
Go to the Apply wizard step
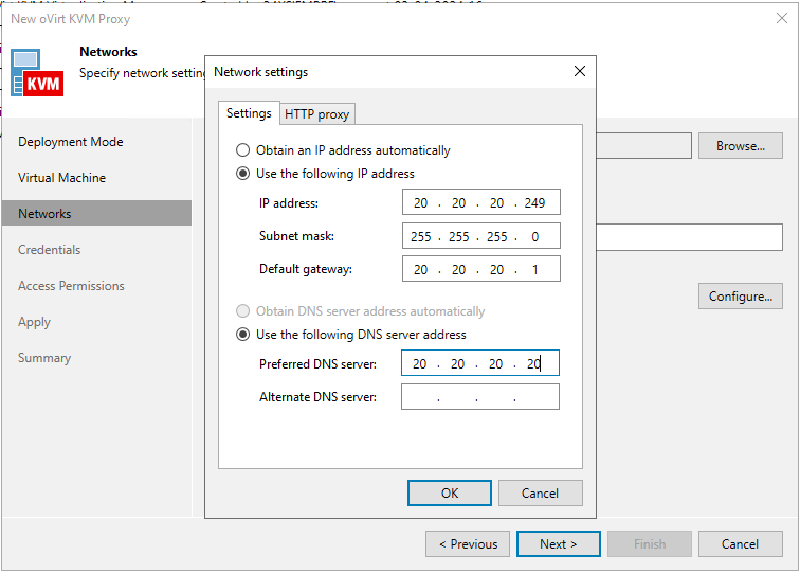point(34,322)
